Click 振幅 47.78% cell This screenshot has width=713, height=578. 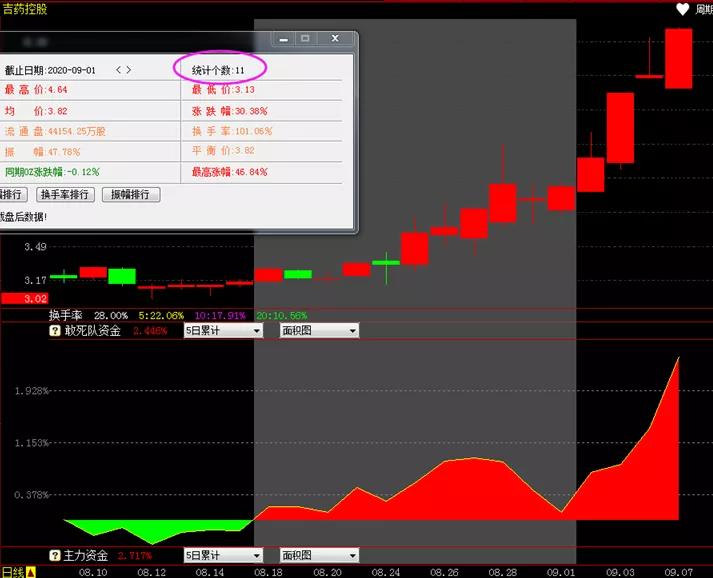click(42, 152)
